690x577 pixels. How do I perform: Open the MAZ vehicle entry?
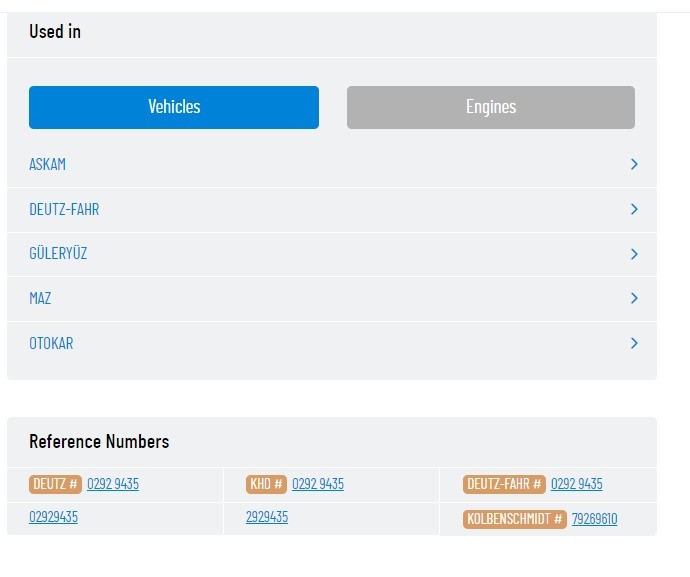point(40,298)
